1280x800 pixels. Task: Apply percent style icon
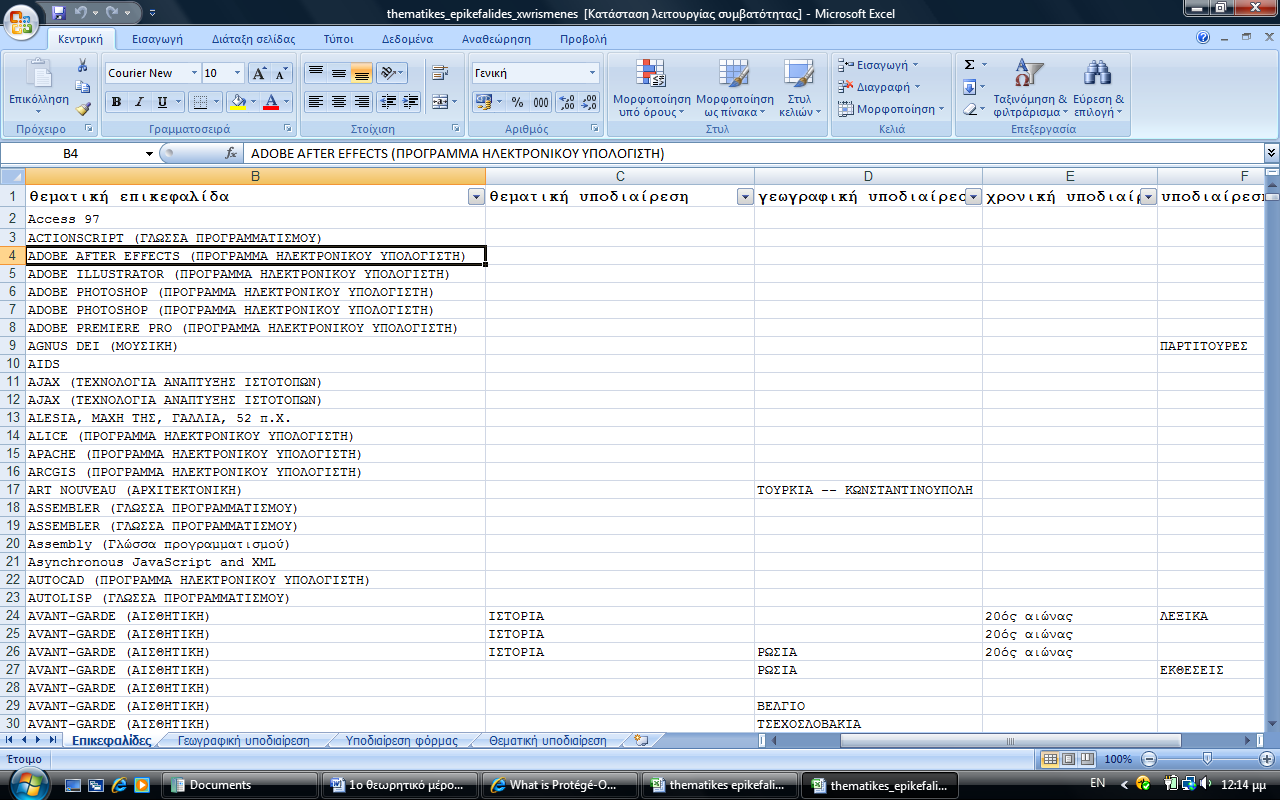517,102
